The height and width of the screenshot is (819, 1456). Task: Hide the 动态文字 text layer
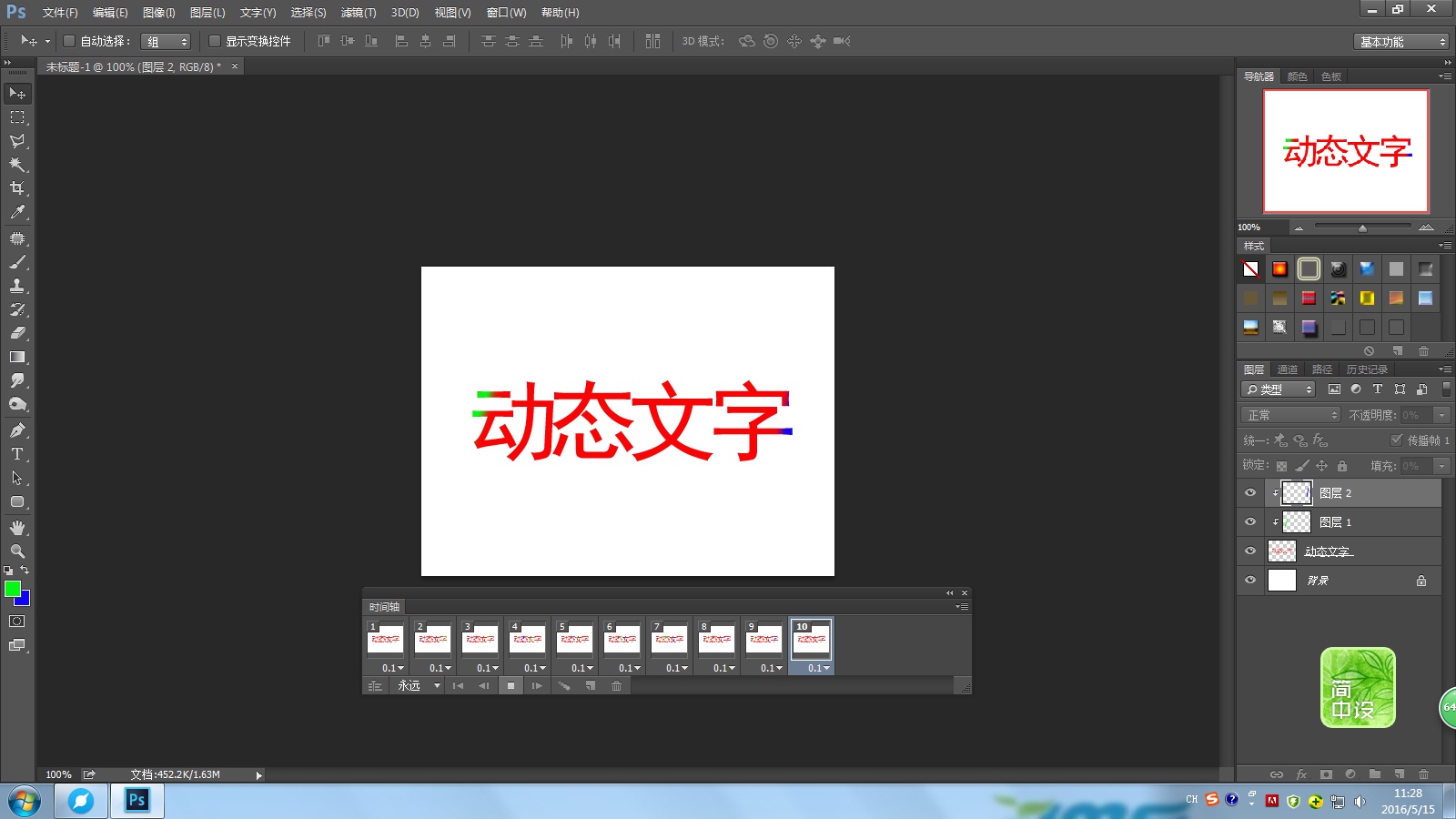pos(1250,551)
